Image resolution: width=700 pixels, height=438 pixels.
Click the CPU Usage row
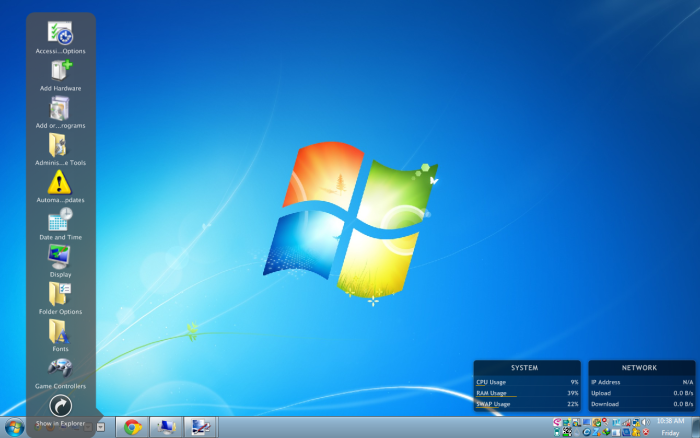527,382
